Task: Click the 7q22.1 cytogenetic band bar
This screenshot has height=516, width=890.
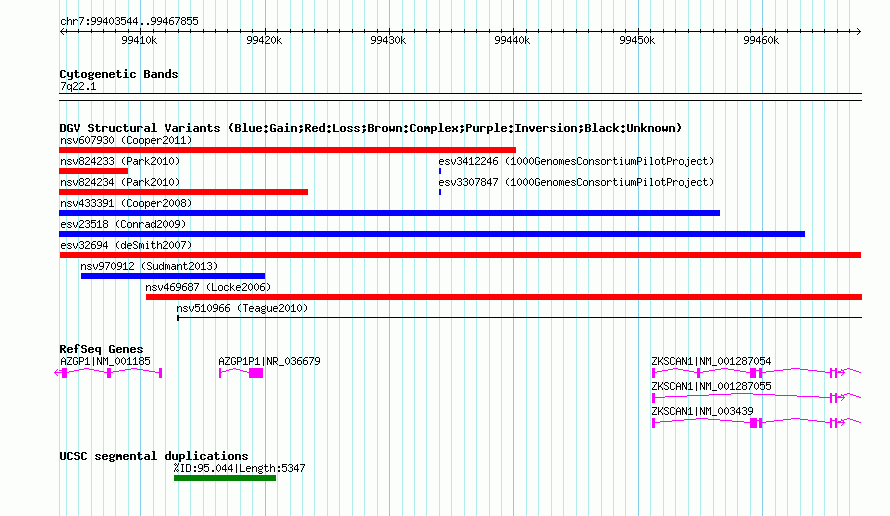Action: [460, 97]
